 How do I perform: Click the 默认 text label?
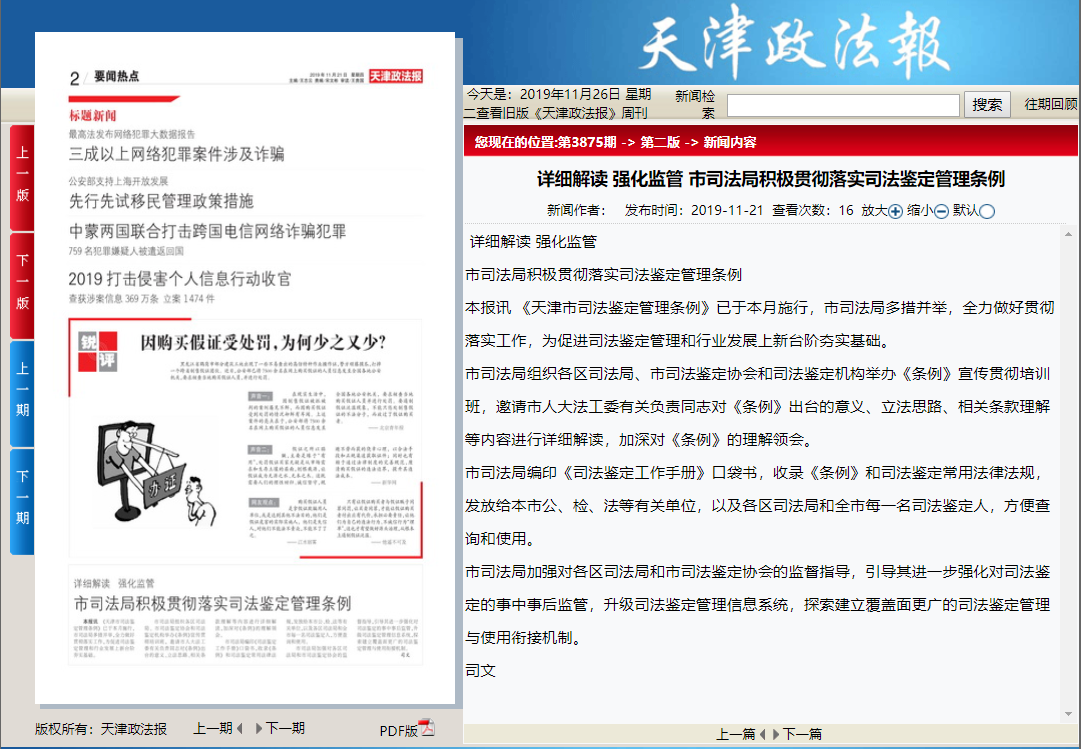click(x=966, y=210)
